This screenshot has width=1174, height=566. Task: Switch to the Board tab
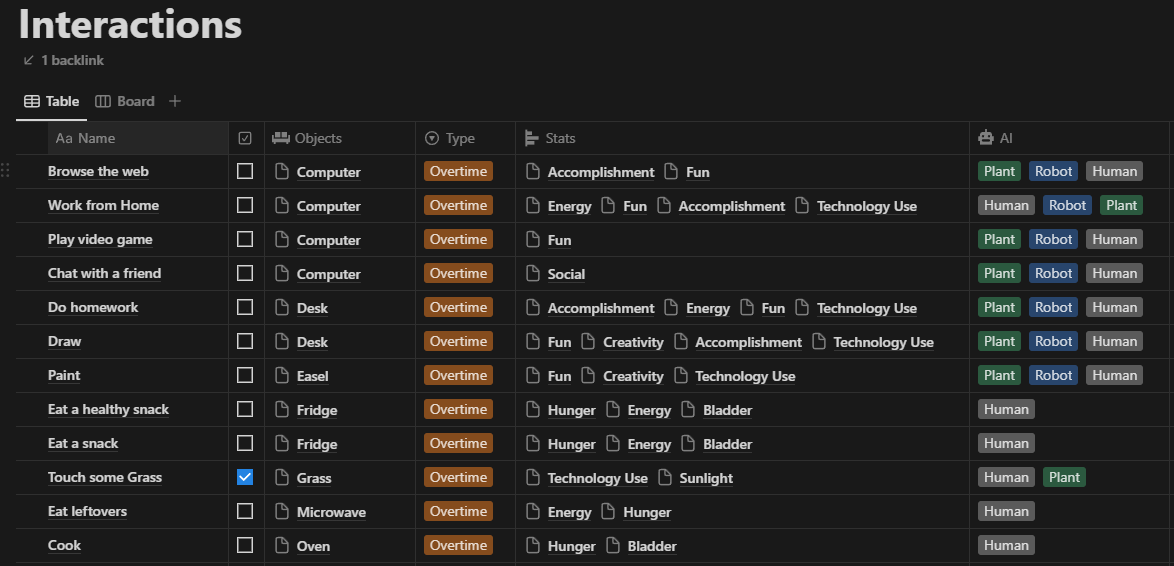(135, 101)
